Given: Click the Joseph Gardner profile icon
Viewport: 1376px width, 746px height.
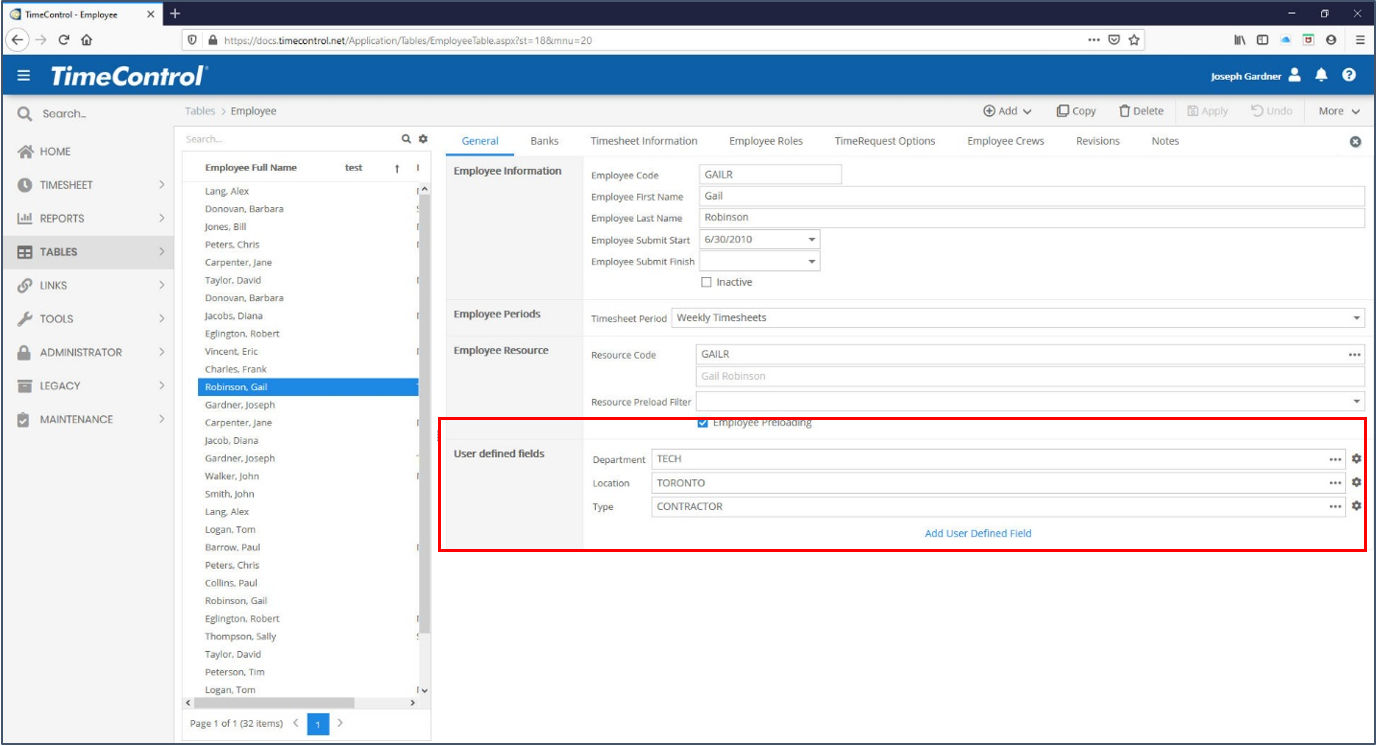Looking at the screenshot, I should [x=1296, y=75].
